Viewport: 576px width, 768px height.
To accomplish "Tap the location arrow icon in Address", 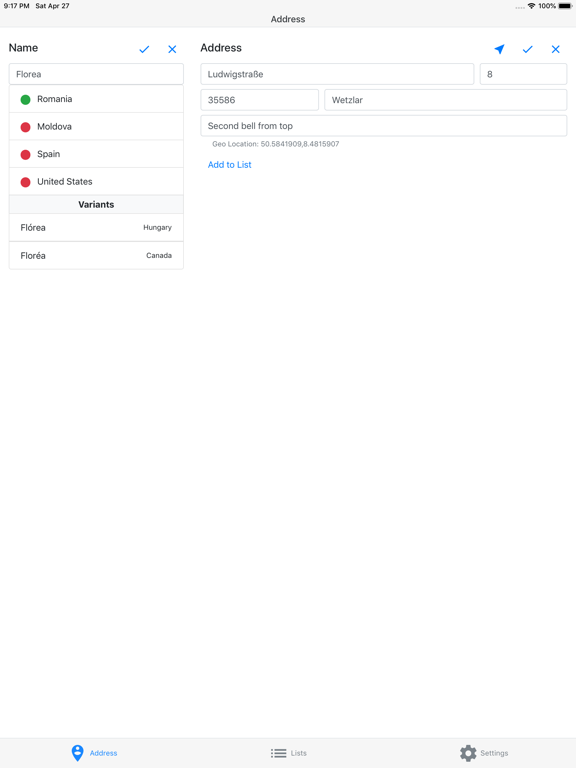I will [x=499, y=49].
